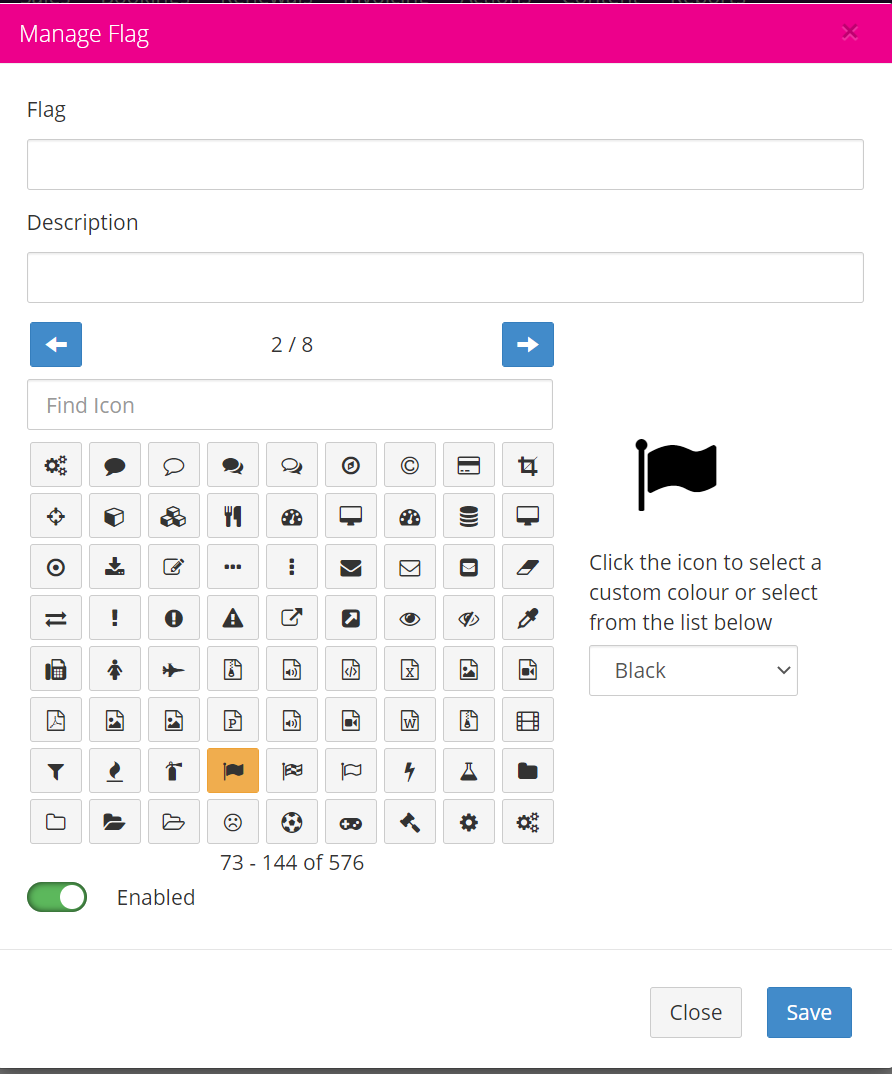Image resolution: width=892 pixels, height=1074 pixels.
Task: Open the Black colour dropdown
Action: [693, 670]
